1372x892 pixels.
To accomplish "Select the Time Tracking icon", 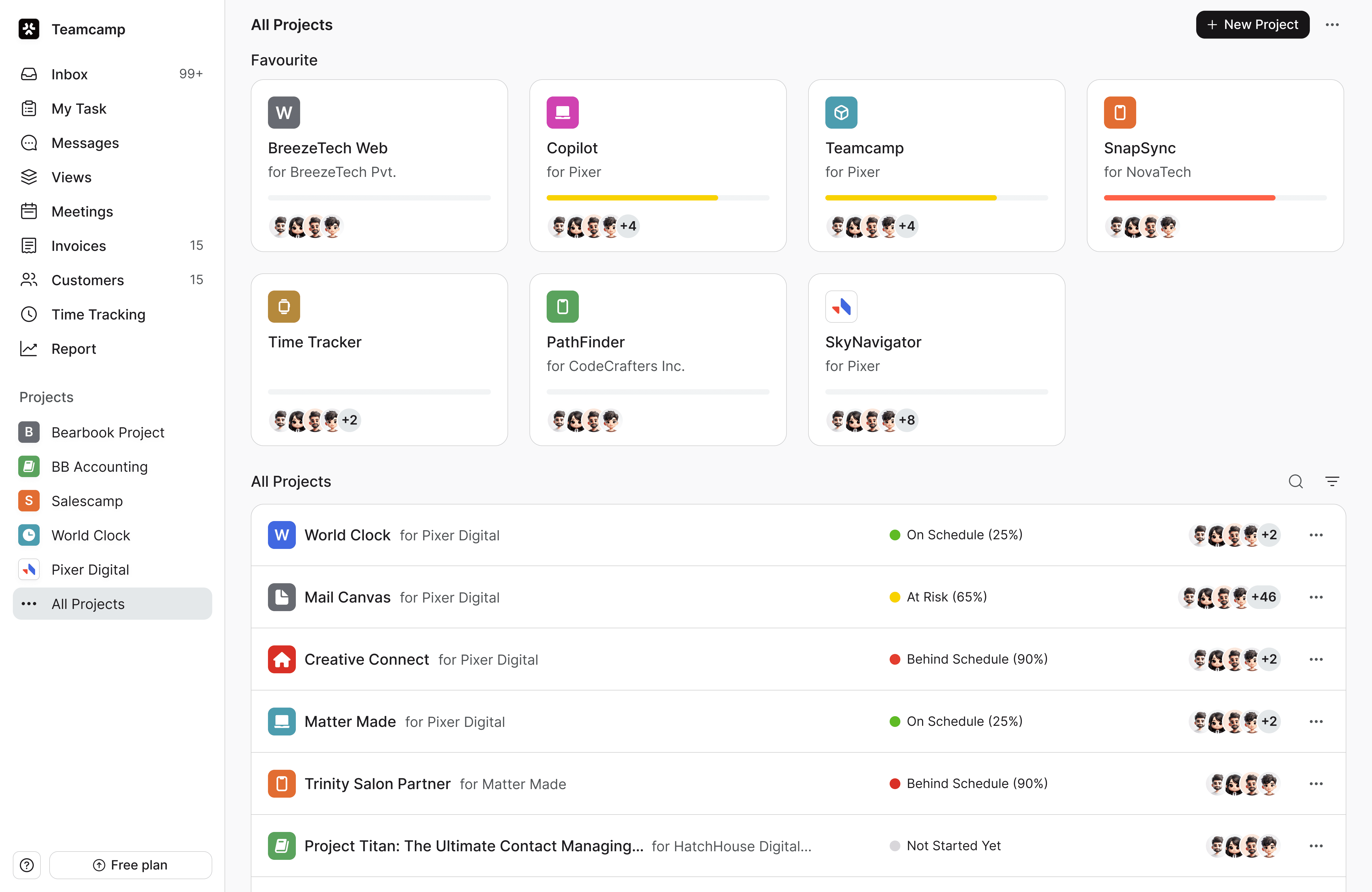I will tap(29, 314).
